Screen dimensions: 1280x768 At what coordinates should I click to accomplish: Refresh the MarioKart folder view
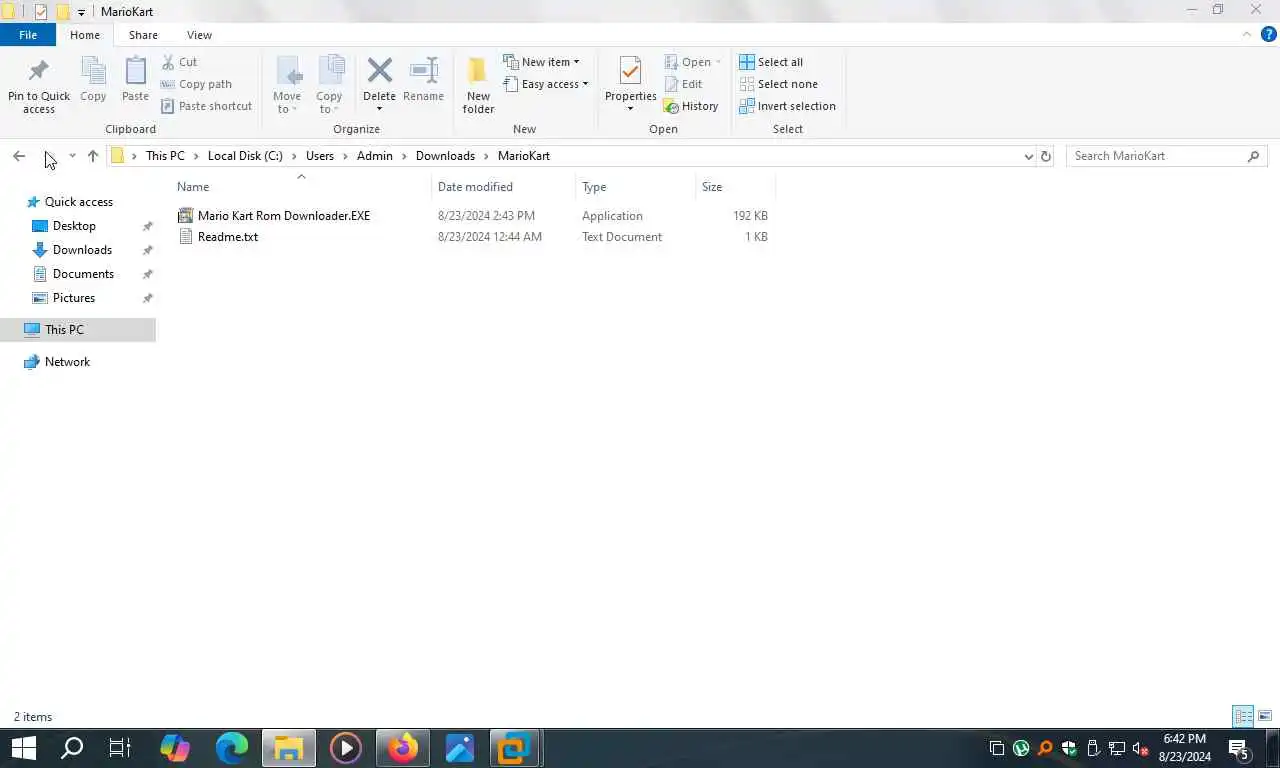(1046, 156)
